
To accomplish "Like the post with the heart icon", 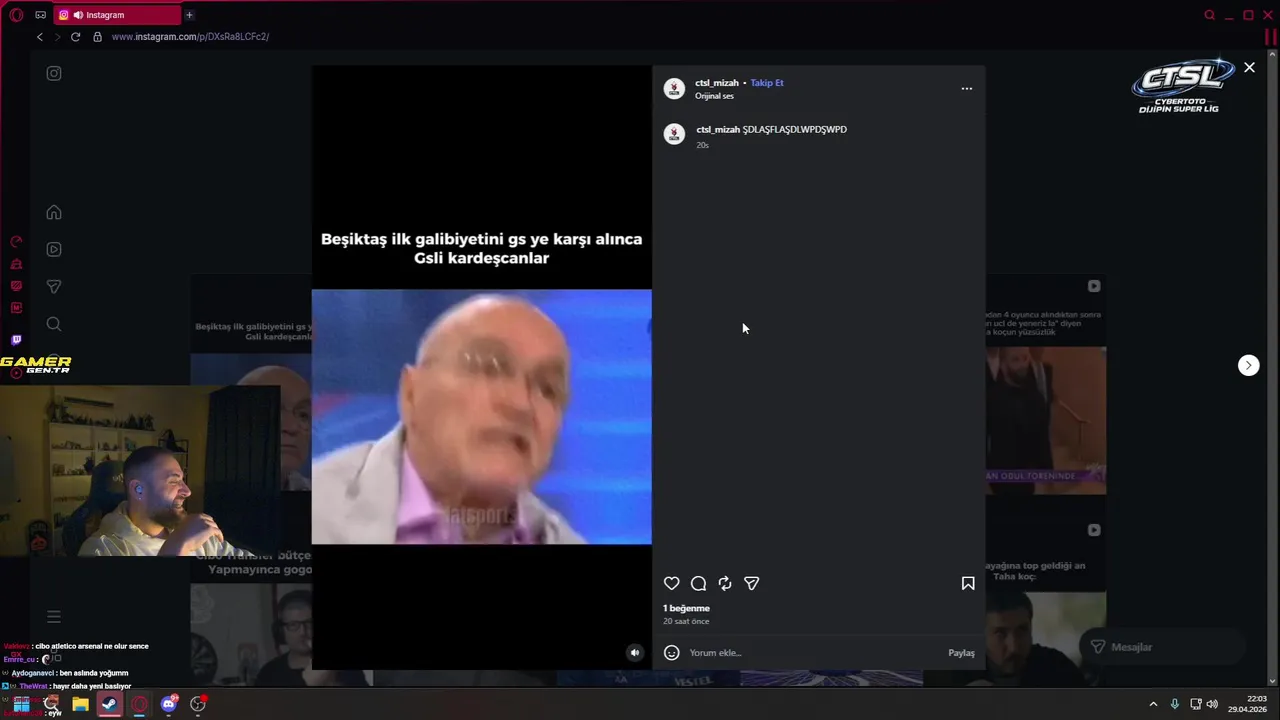I will click(x=672, y=584).
